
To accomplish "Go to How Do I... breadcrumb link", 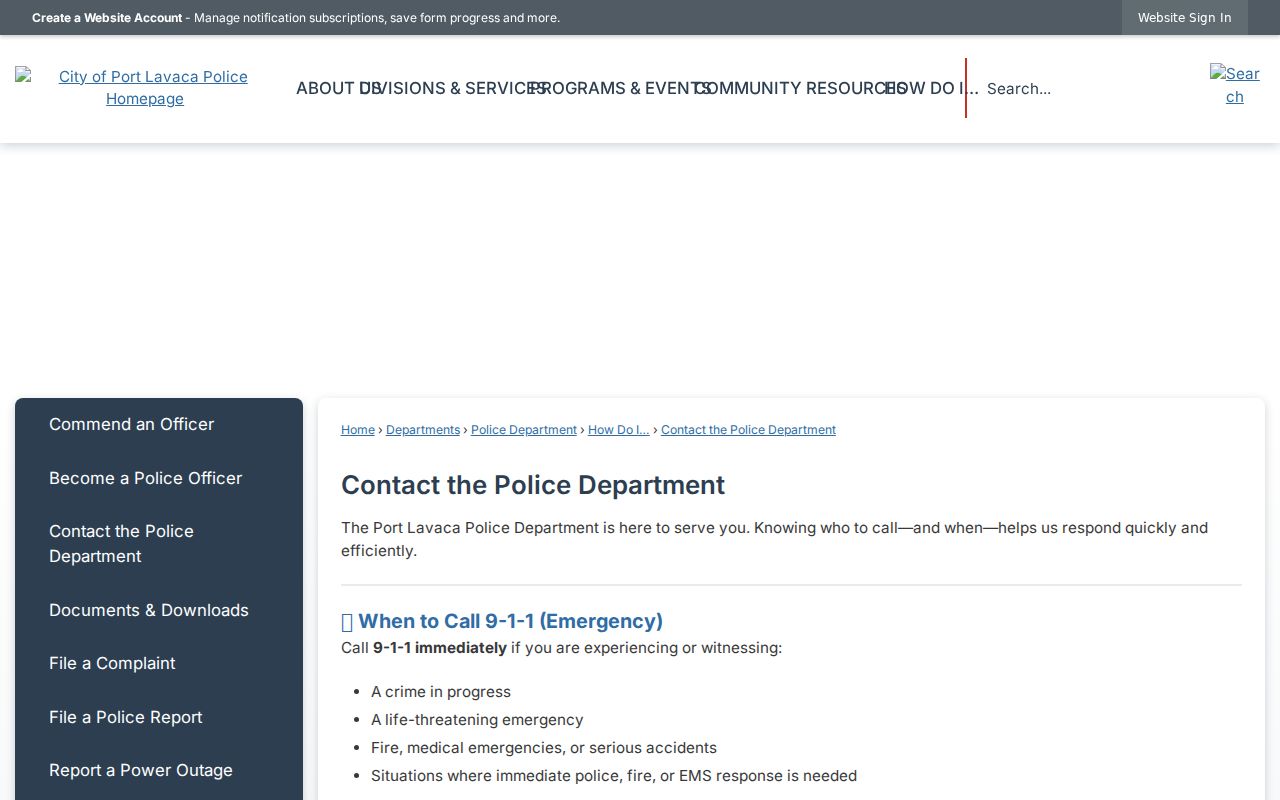I will pyautogui.click(x=619, y=430).
